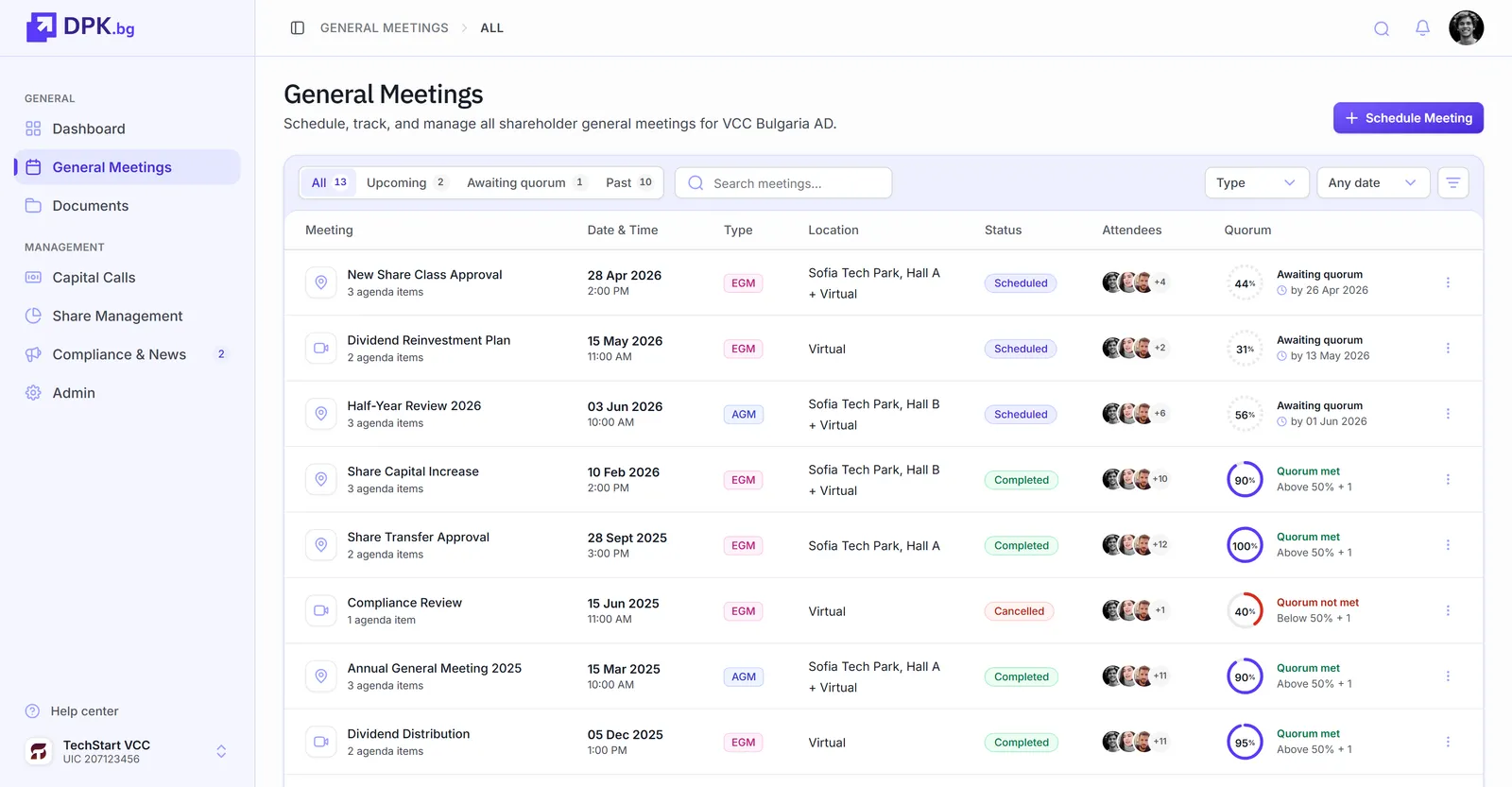The image size is (1512, 787).
Task: Open row menu for Share Capital Increase
Action: 1448,480
